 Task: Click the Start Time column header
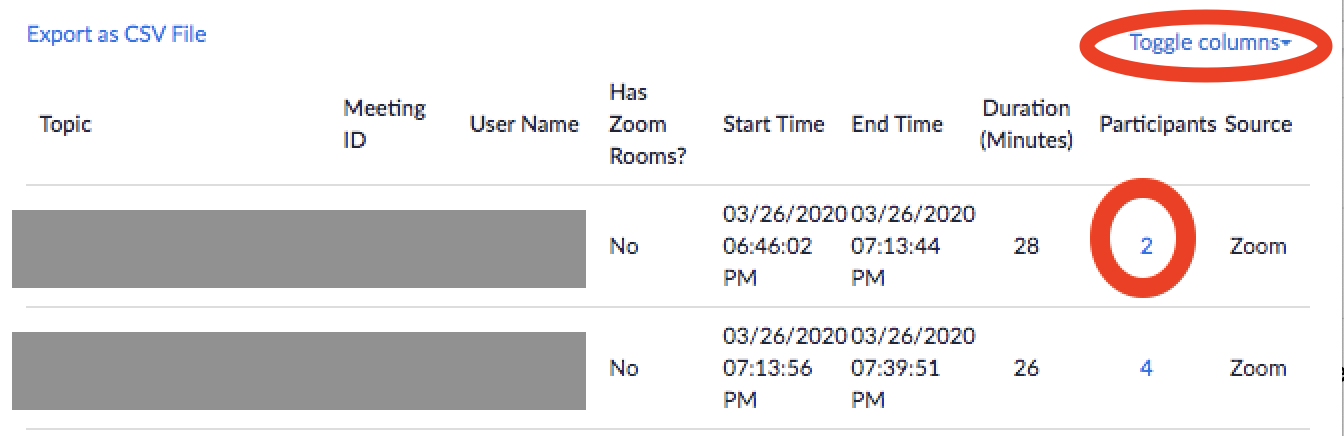pyautogui.click(x=773, y=124)
